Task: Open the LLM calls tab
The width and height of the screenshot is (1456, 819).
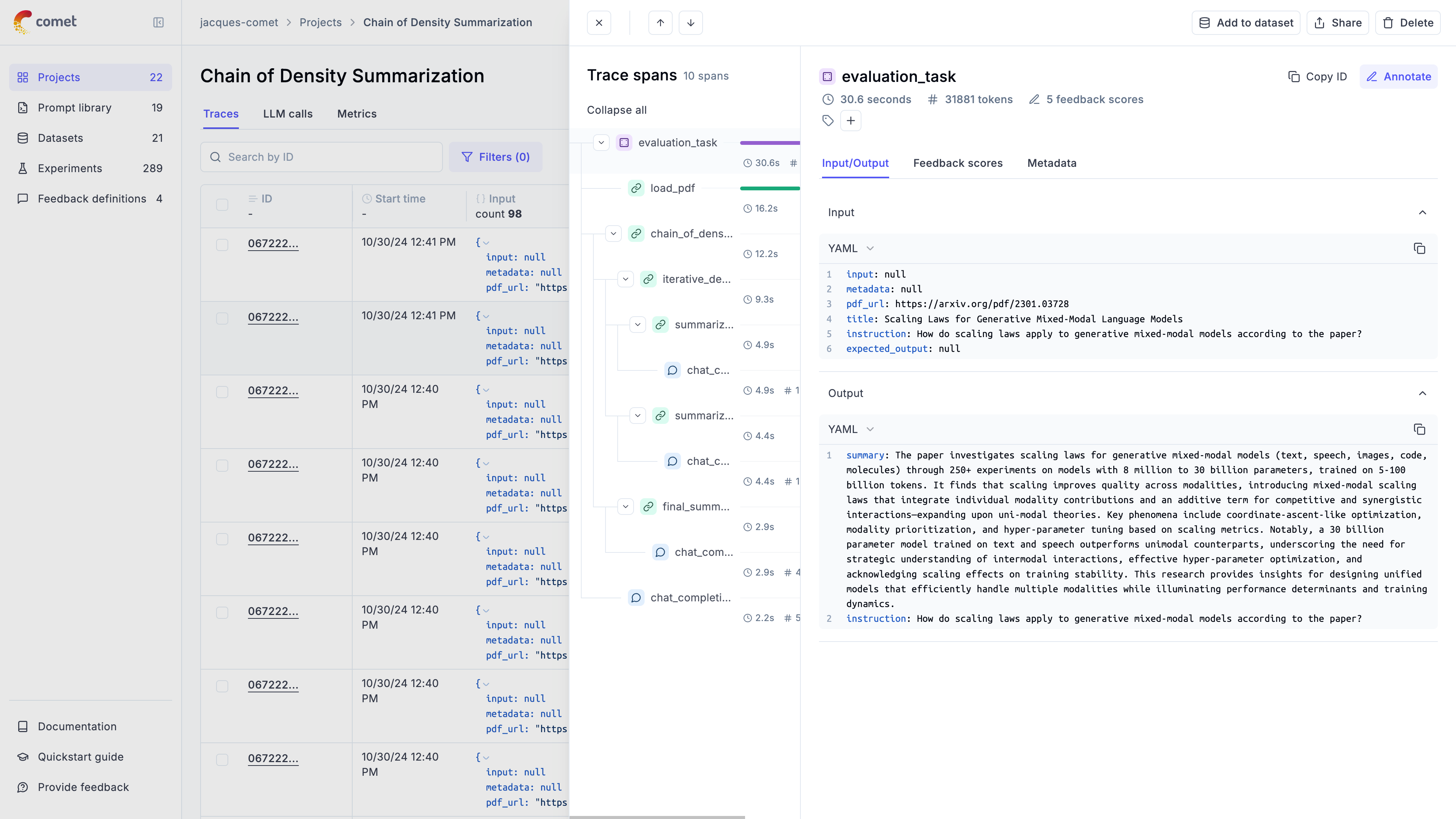Action: coord(288,114)
